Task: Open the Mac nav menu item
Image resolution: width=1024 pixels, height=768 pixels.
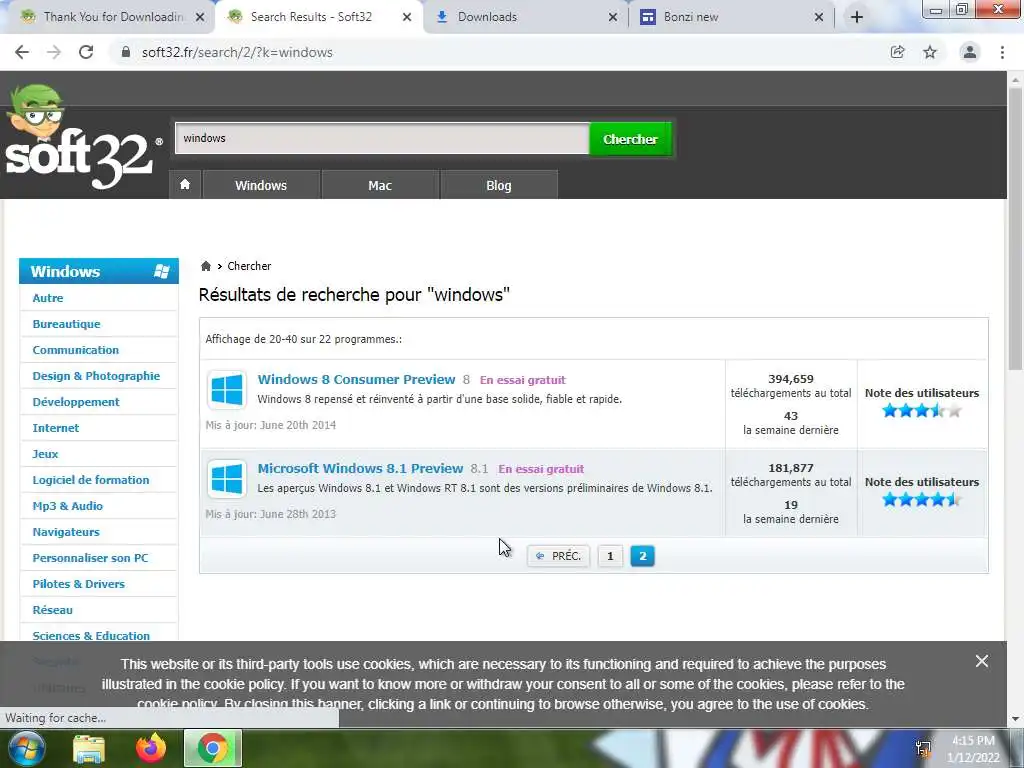Action: point(380,185)
